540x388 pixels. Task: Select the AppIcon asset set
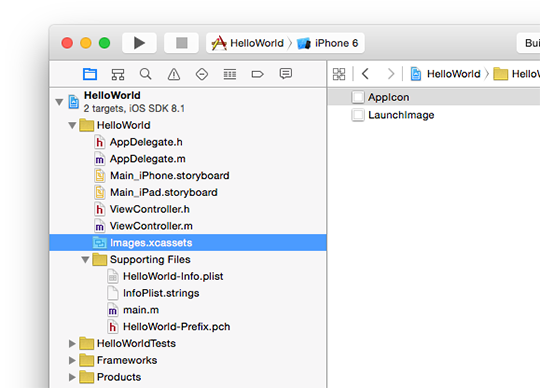tap(434, 97)
